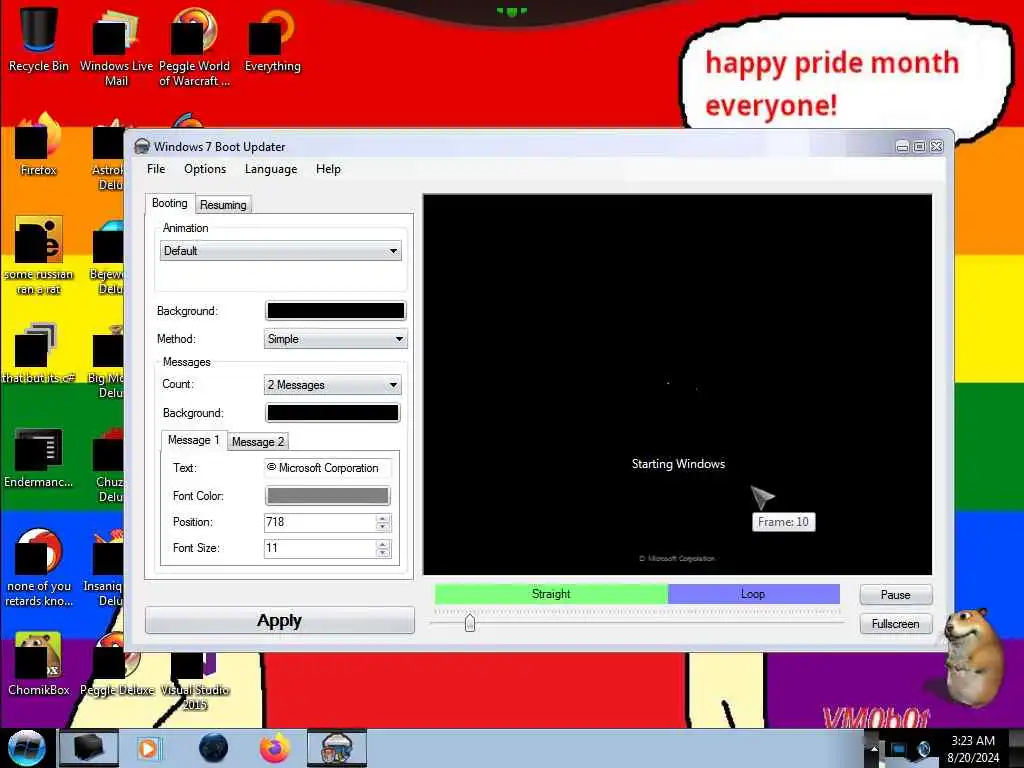Click the taskbar clock showing 3:23 AM
This screenshot has height=768, width=1024.
(973, 749)
